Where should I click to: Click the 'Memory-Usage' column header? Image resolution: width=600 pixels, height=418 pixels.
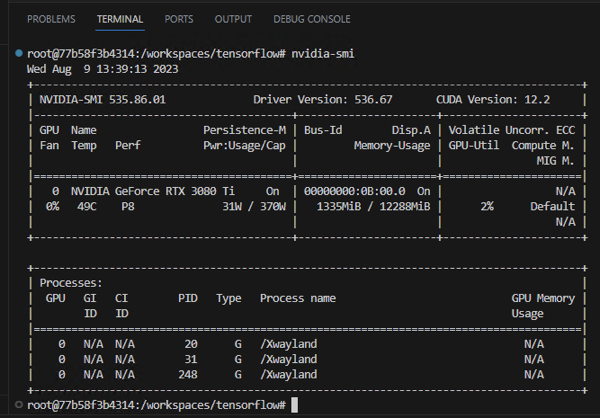click(x=392, y=145)
